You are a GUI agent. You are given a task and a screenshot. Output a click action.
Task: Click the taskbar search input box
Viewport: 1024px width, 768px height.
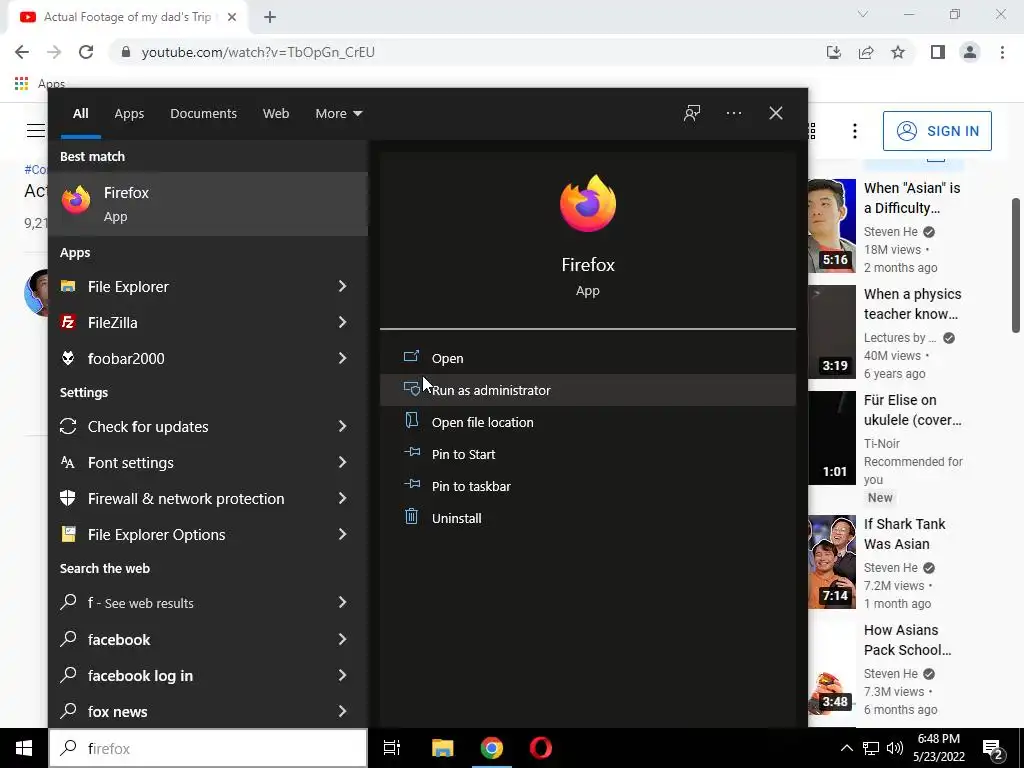(x=208, y=748)
